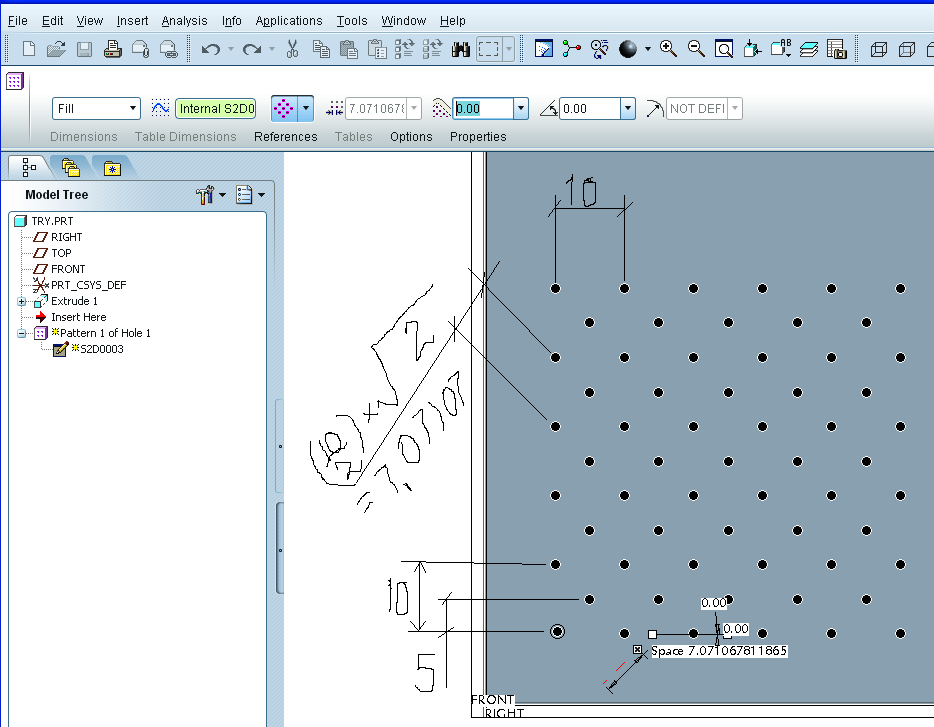The width and height of the screenshot is (934, 727).
Task: Open the View menu
Action: click(x=89, y=21)
